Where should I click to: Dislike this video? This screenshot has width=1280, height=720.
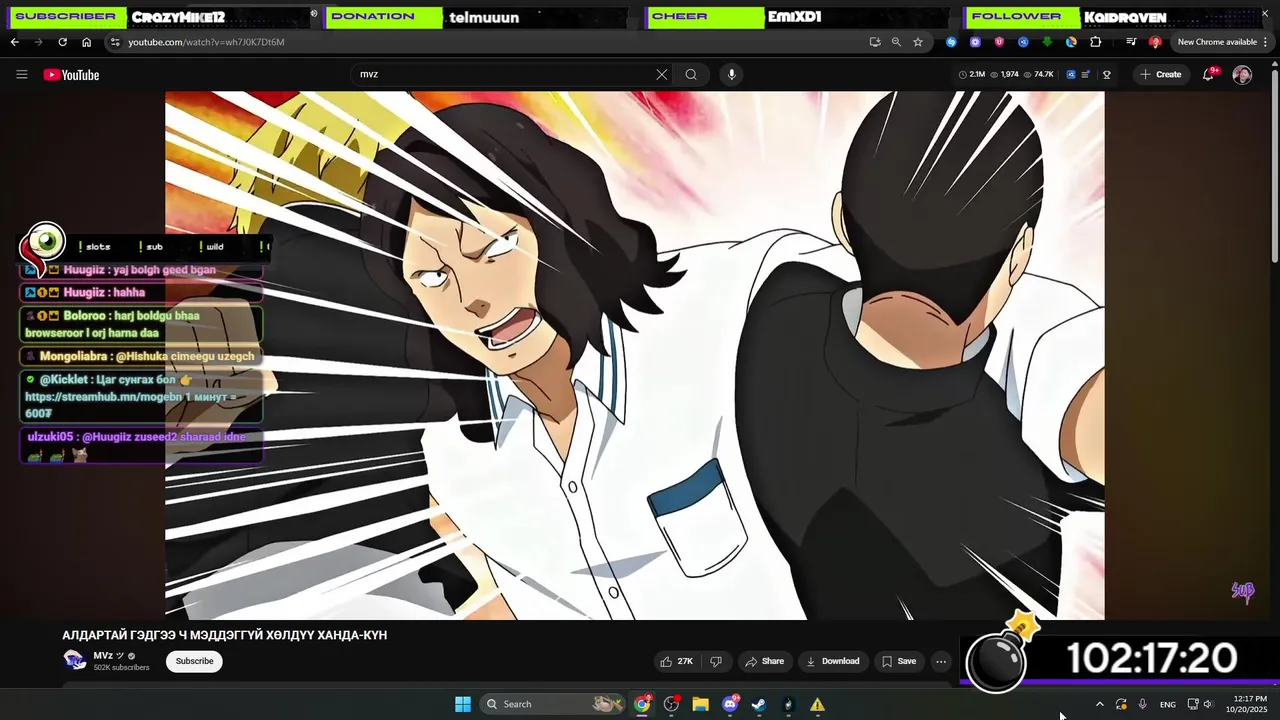716,661
